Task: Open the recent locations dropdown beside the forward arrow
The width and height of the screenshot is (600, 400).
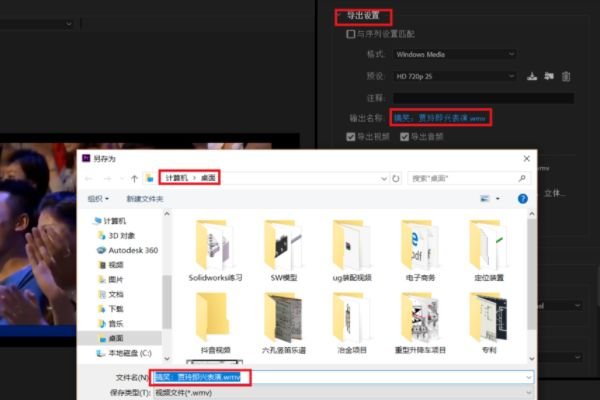Action: tap(122, 178)
